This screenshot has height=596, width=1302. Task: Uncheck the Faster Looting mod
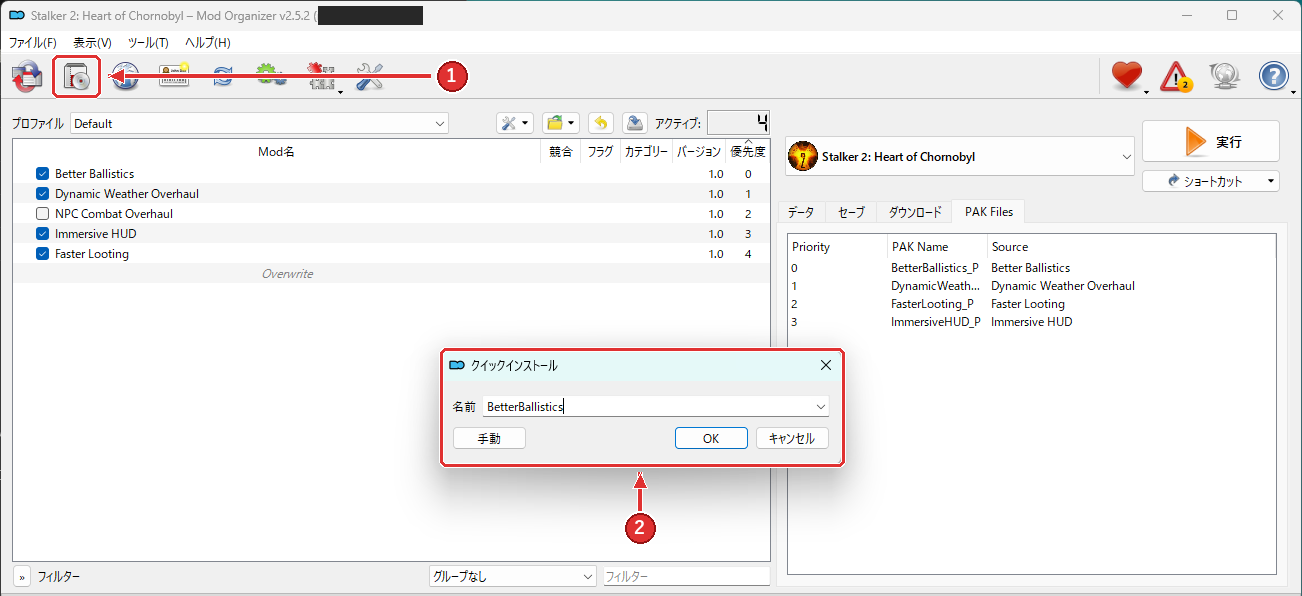(x=42, y=254)
